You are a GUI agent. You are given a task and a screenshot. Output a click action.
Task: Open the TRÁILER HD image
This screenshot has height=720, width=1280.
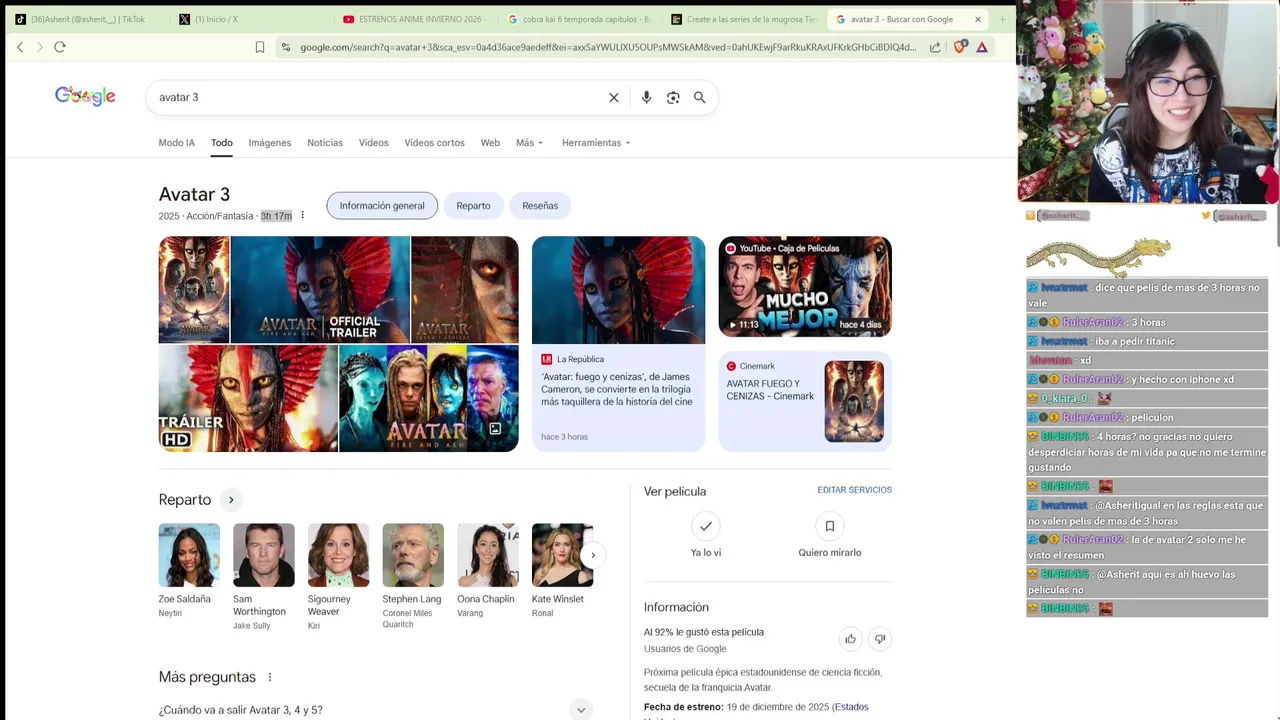(x=248, y=398)
